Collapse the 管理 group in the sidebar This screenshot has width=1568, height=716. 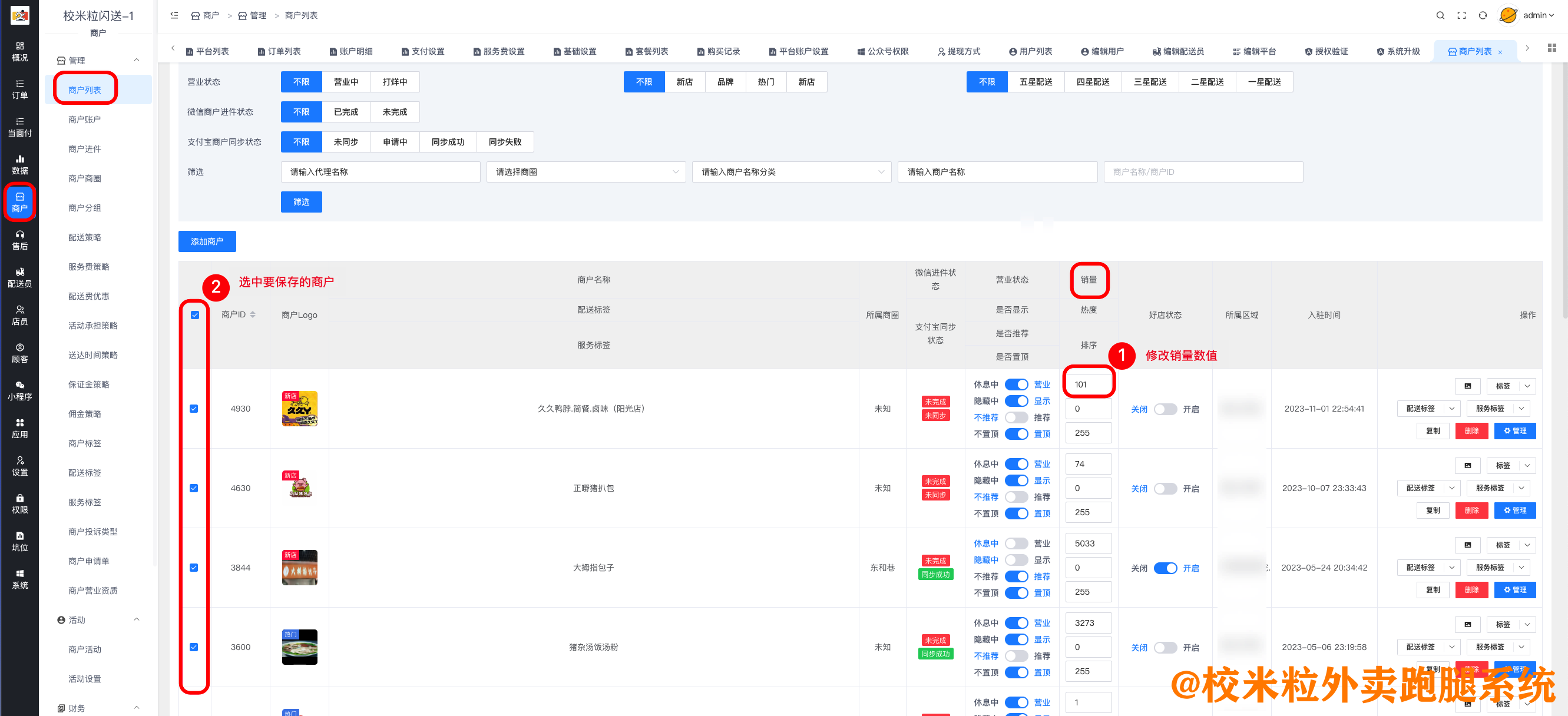point(136,60)
